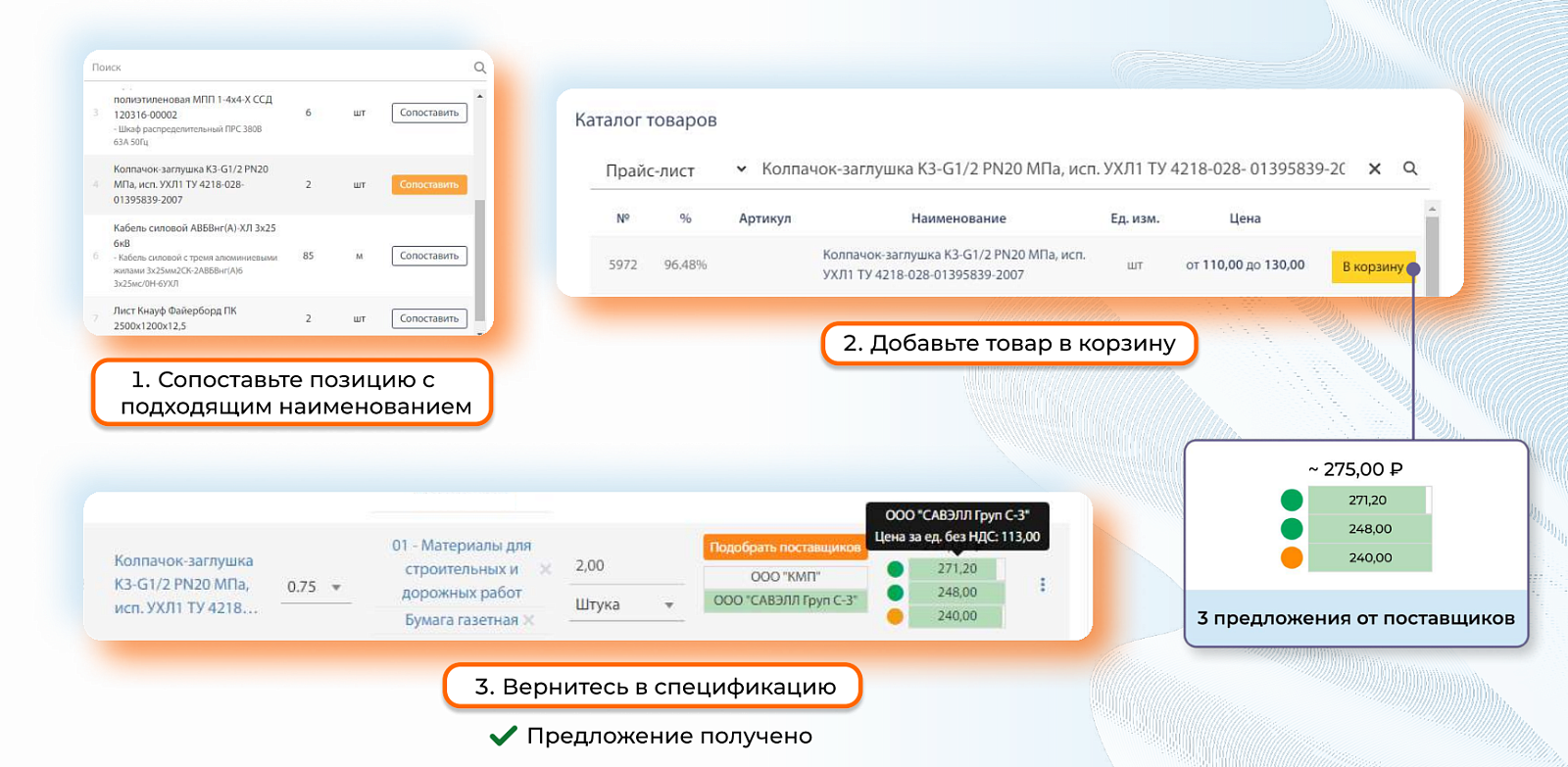Click Сопоставить button for Кабель силовой row
1568x767 pixels.
429,256
